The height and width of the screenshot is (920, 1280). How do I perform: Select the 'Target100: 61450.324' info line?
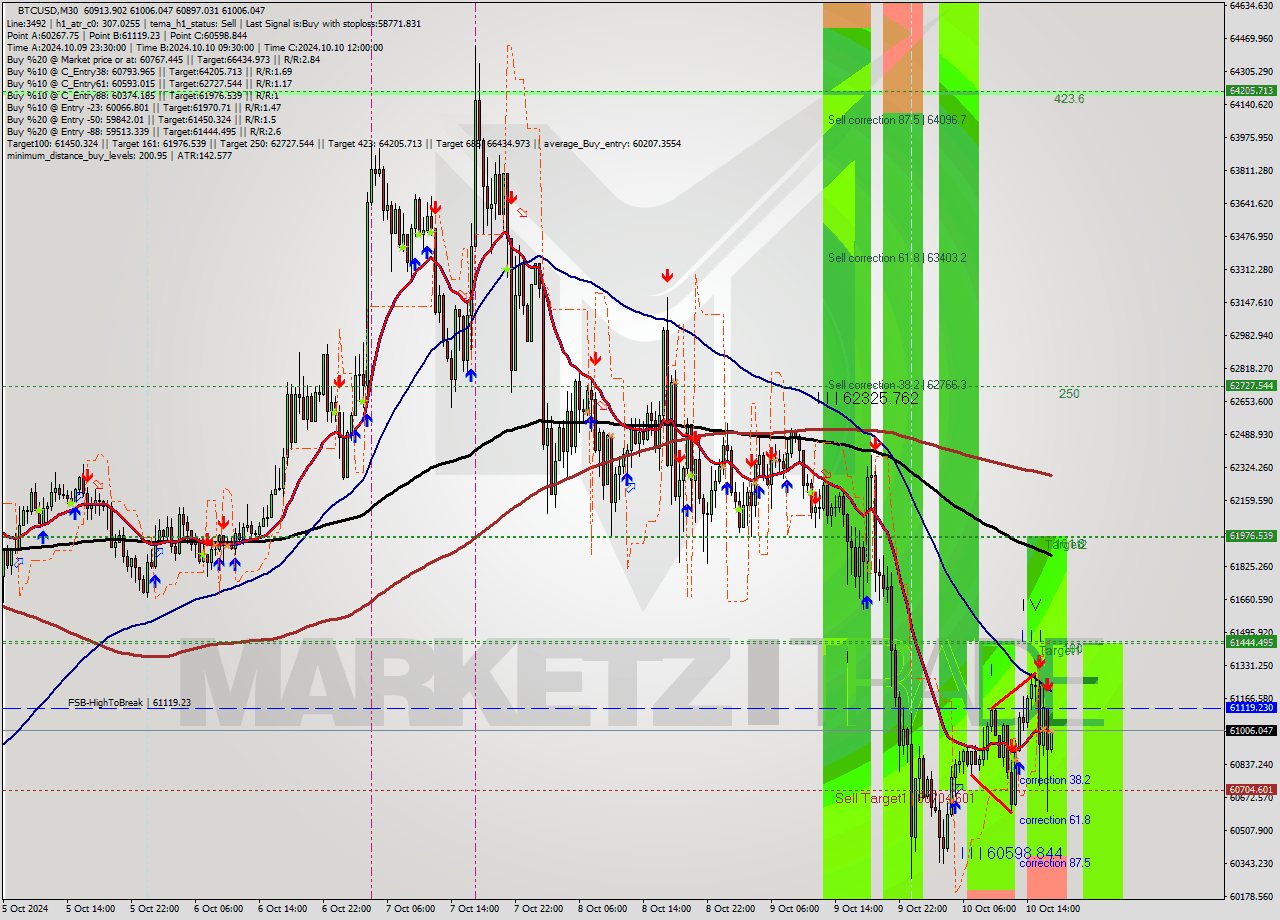pos(343,143)
